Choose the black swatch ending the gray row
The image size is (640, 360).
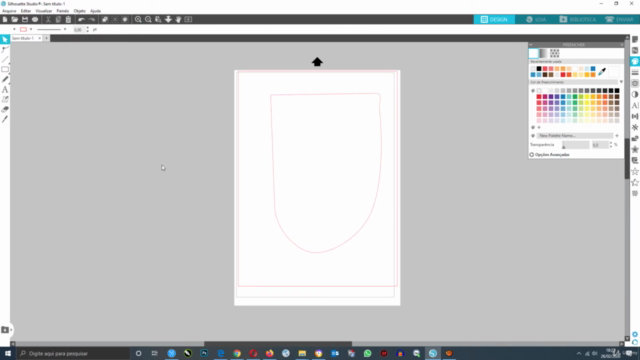tap(617, 91)
